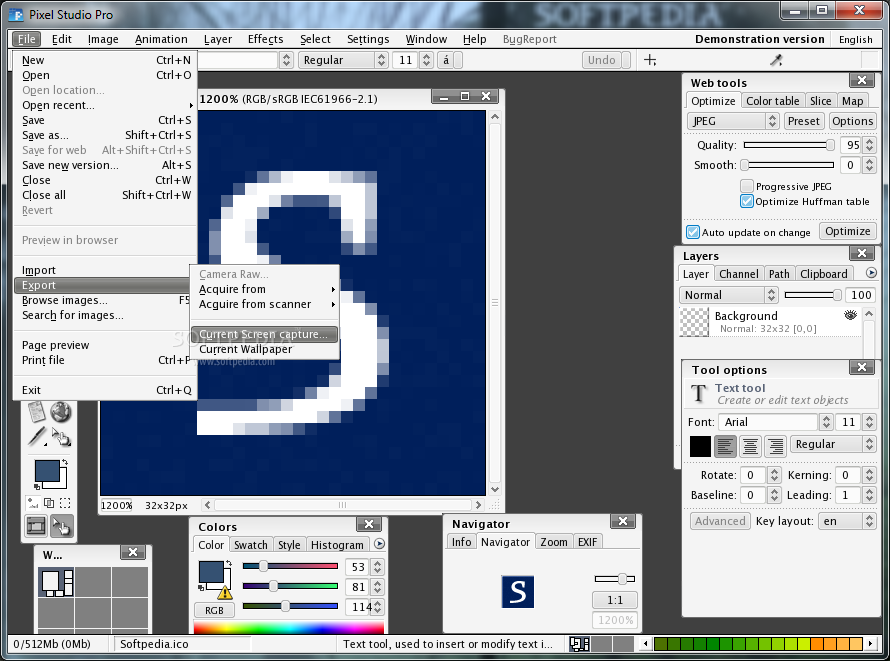Click the layer opacity slider
The height and width of the screenshot is (661, 890).
[813, 294]
